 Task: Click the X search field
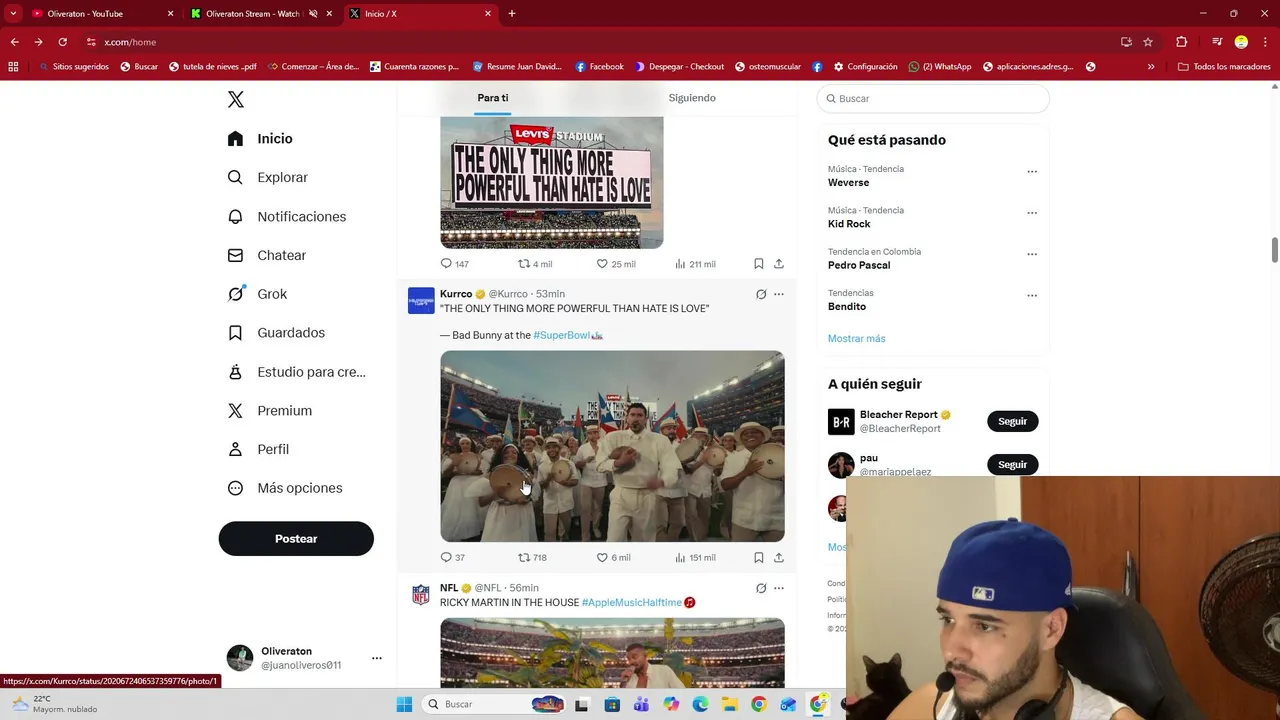[933, 98]
